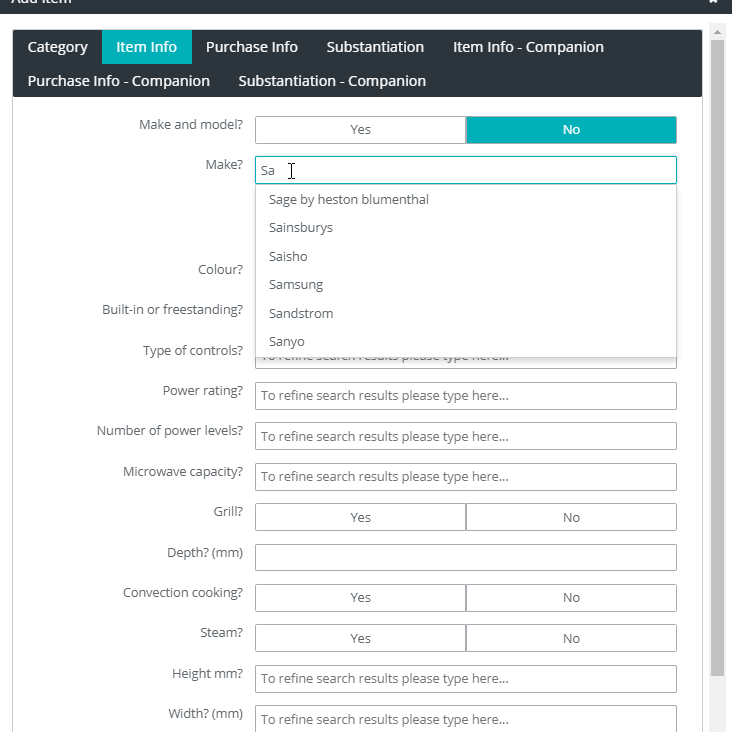
Task: Open the Power rating search field
Action: point(465,396)
